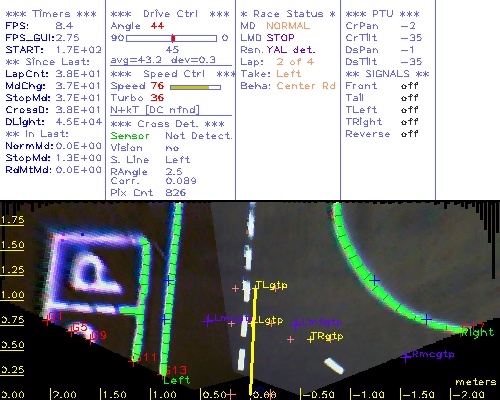The width and height of the screenshot is (500, 400).
Task: Click the Center Rd behavior text
Action: pos(306,86)
